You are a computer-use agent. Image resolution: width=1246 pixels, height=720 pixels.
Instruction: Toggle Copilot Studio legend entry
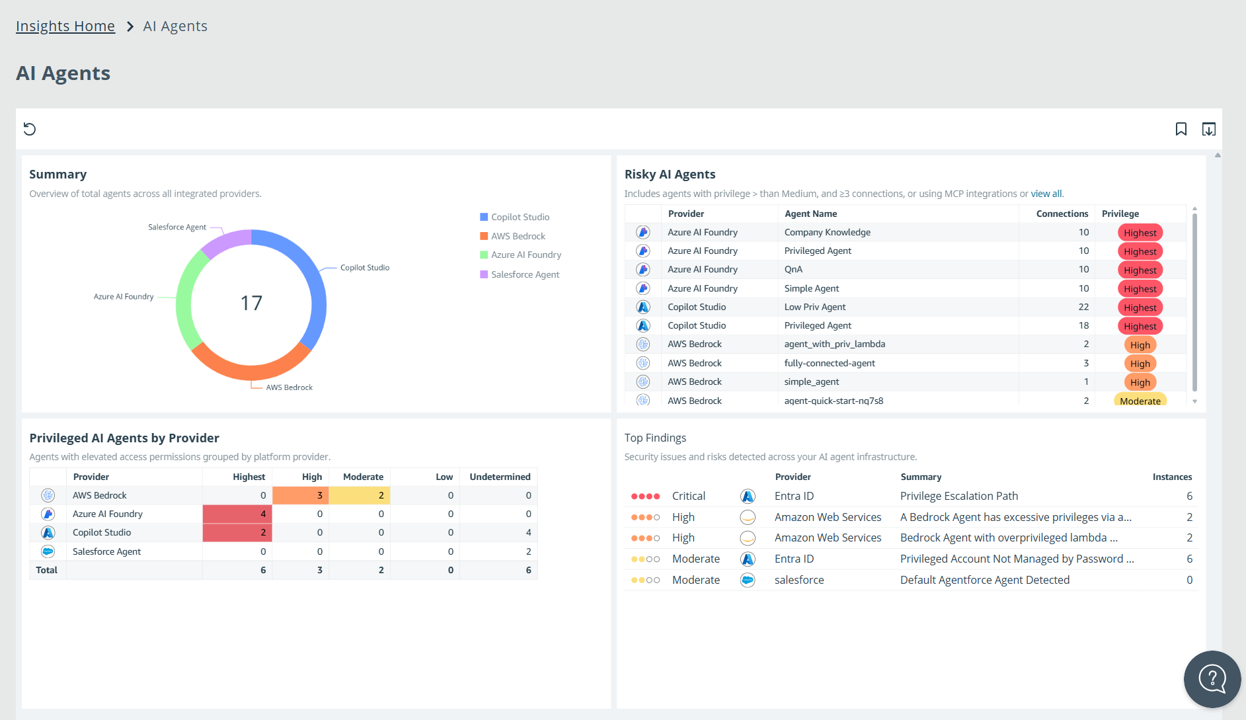coord(514,217)
